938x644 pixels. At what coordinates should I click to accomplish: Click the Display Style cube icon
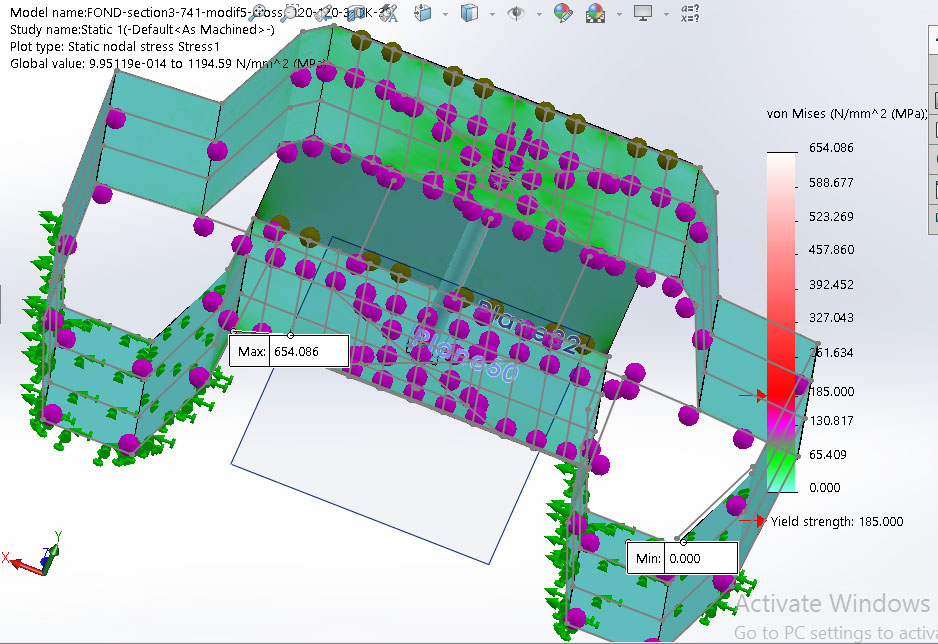pos(468,13)
